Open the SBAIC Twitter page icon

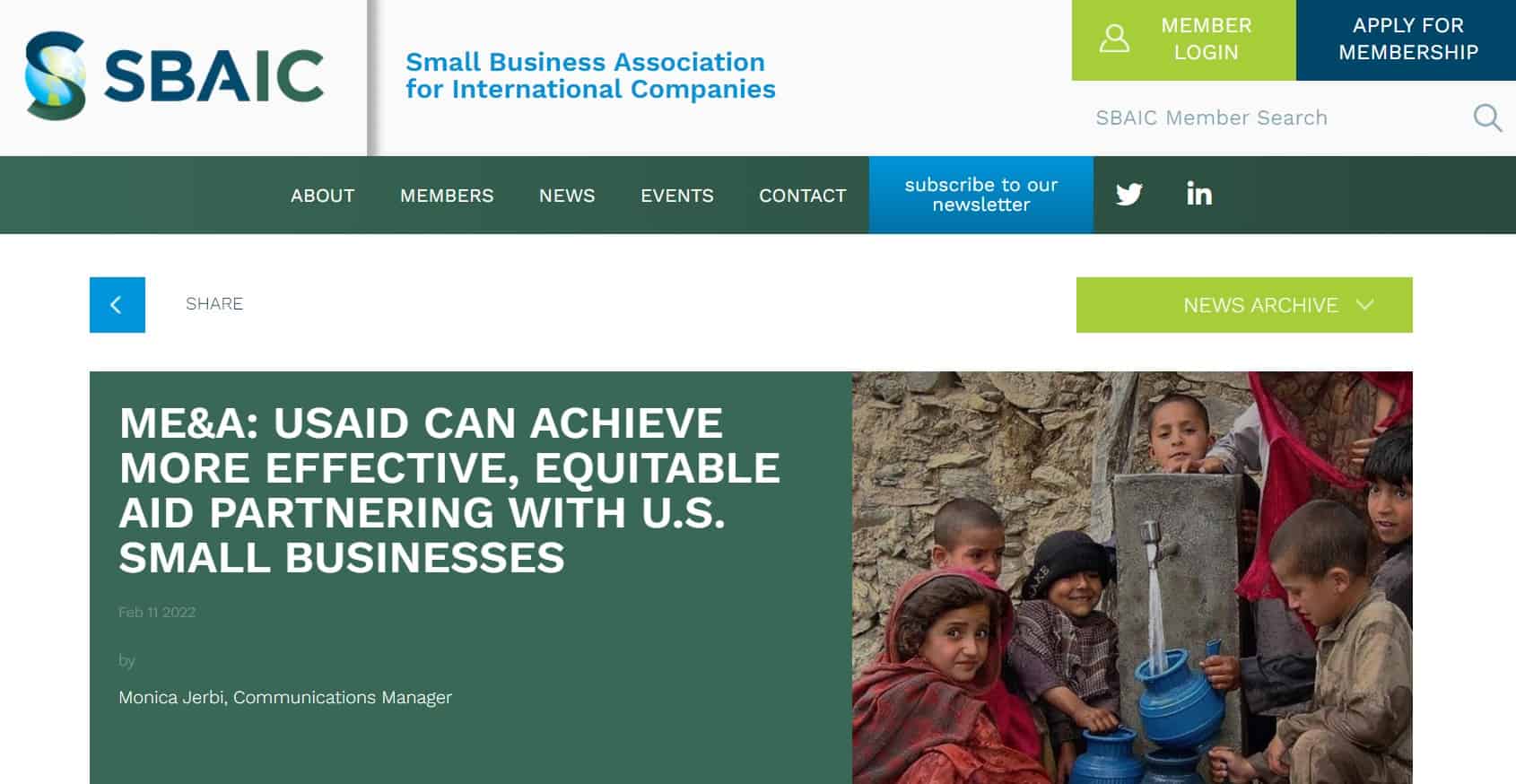1128,195
